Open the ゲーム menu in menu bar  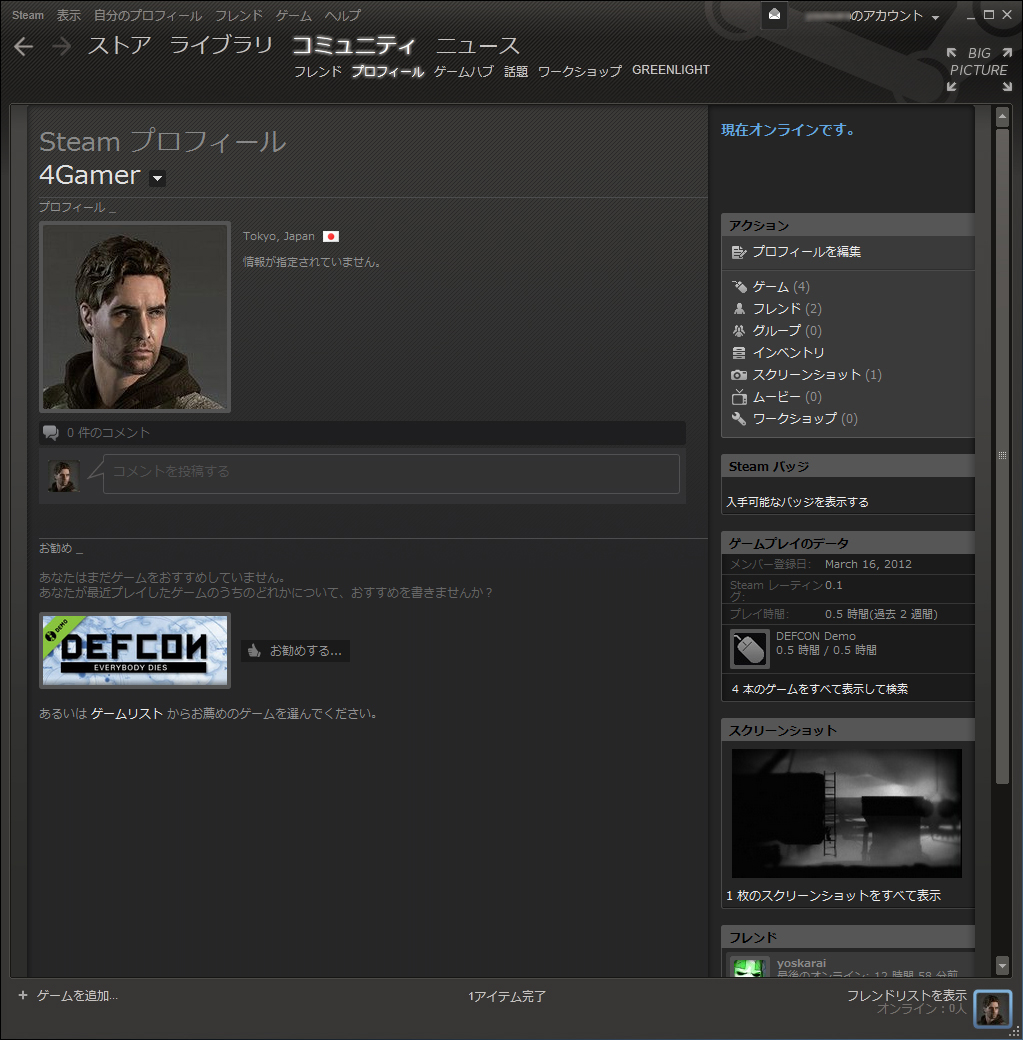293,16
